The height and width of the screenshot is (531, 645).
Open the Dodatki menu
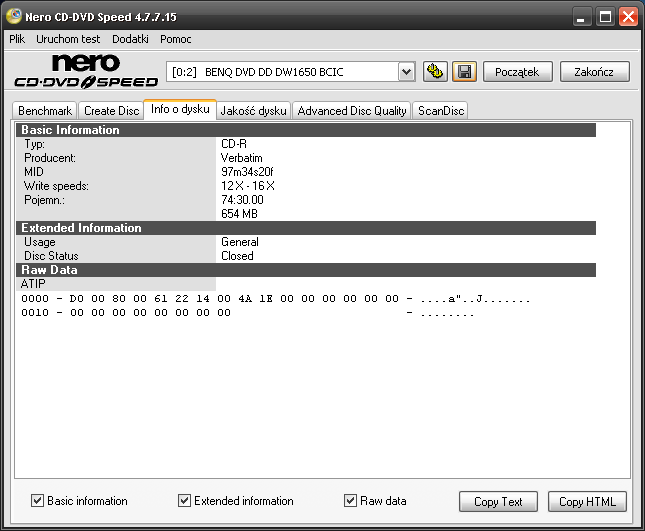point(130,39)
